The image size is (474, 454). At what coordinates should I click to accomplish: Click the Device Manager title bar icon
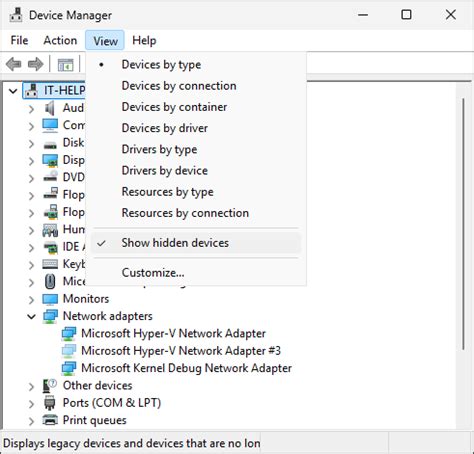(x=16, y=15)
